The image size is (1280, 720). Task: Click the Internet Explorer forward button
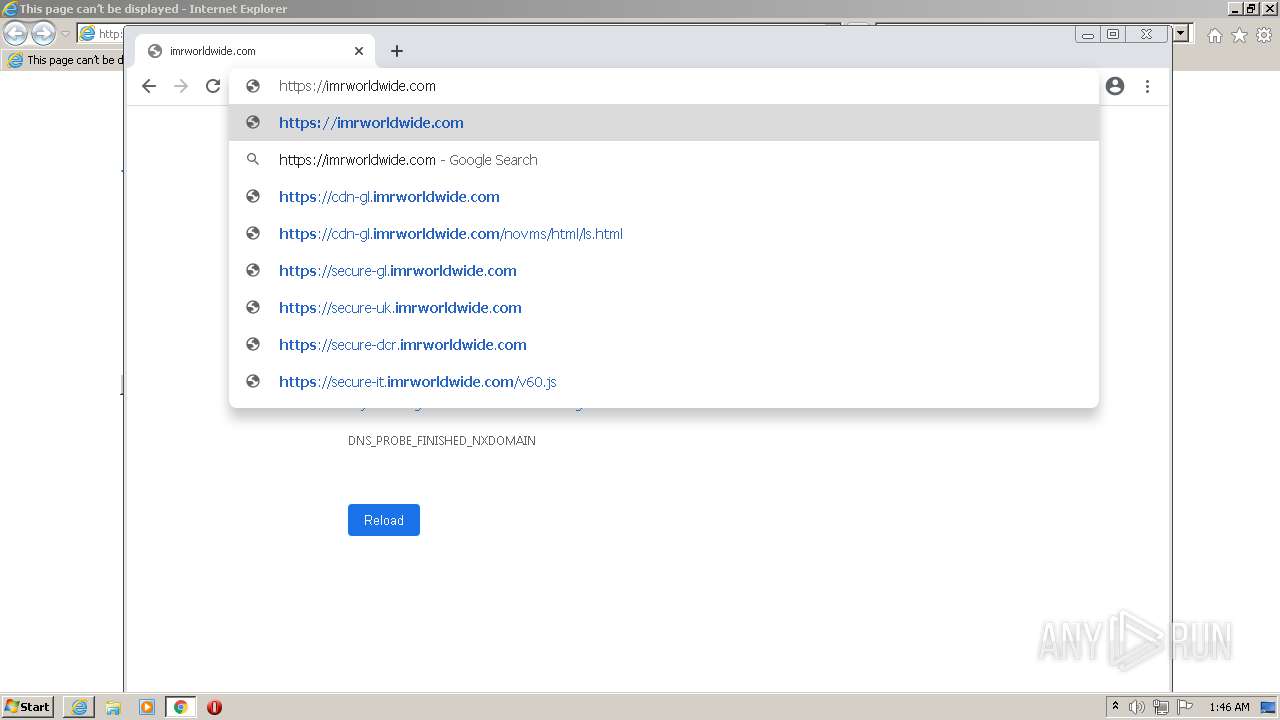[x=43, y=34]
